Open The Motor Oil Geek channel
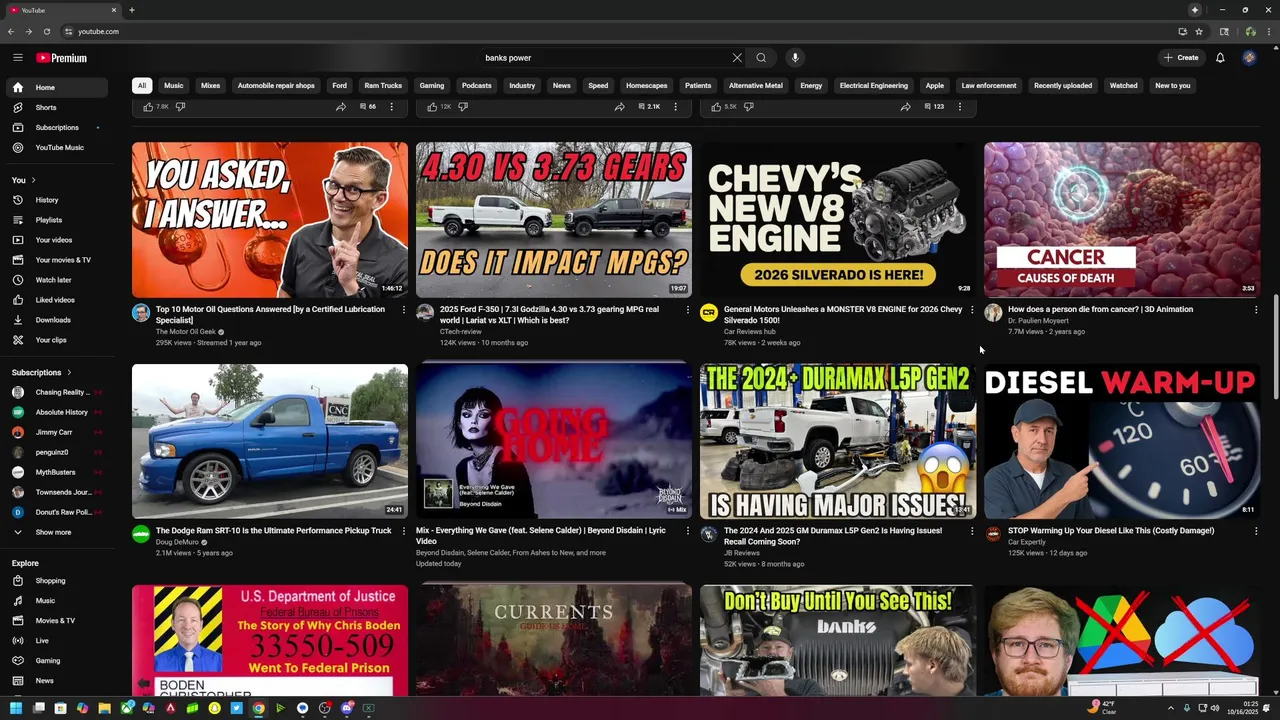Screen dimensions: 1280x720 (186, 332)
